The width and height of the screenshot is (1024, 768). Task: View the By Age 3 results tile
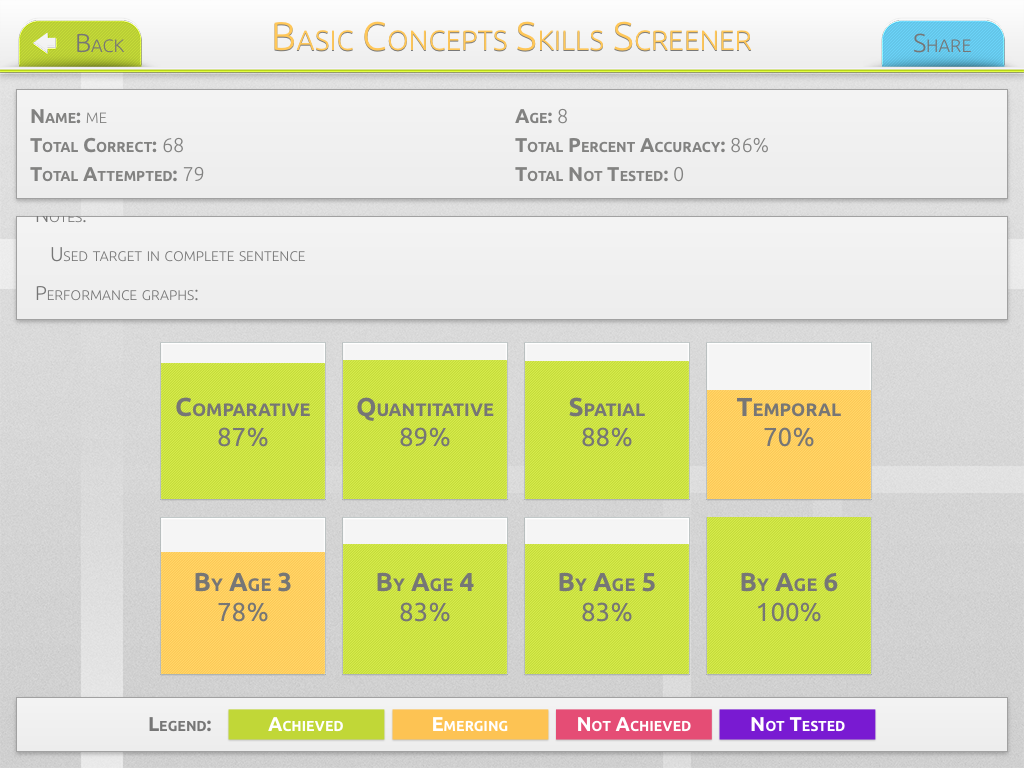[x=242, y=596]
